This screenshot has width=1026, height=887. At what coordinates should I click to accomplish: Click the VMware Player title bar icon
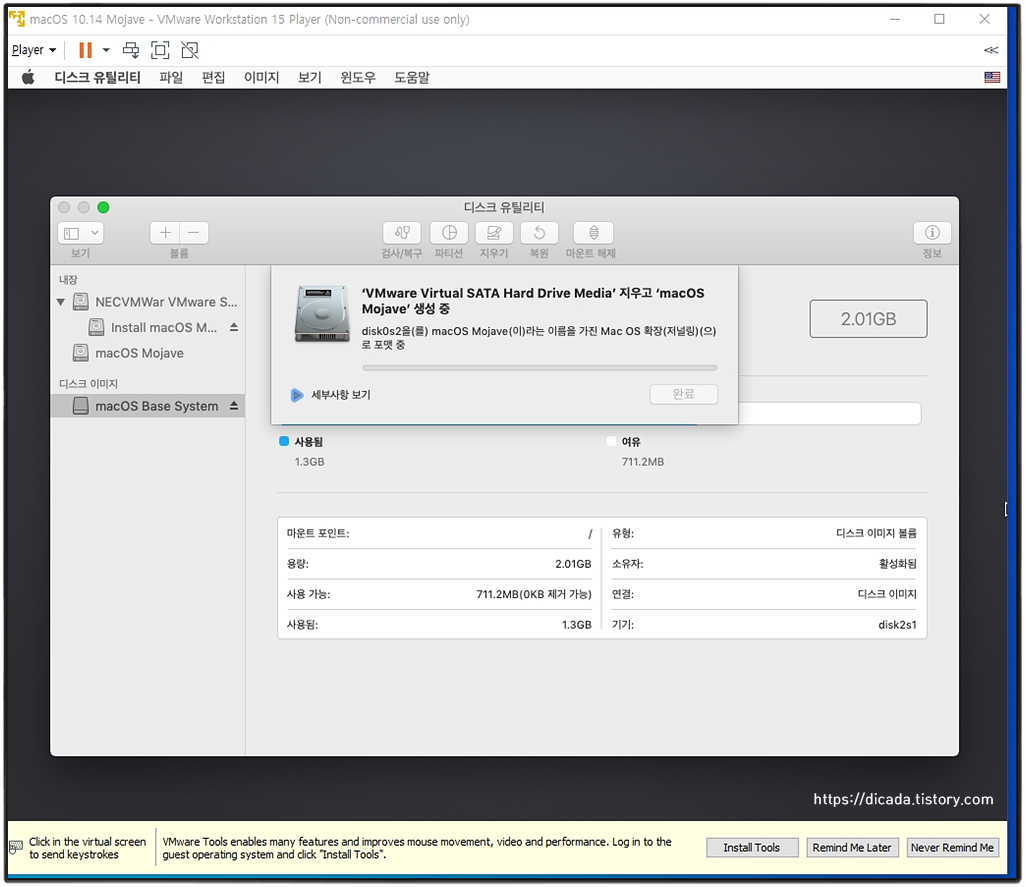click(x=17, y=19)
